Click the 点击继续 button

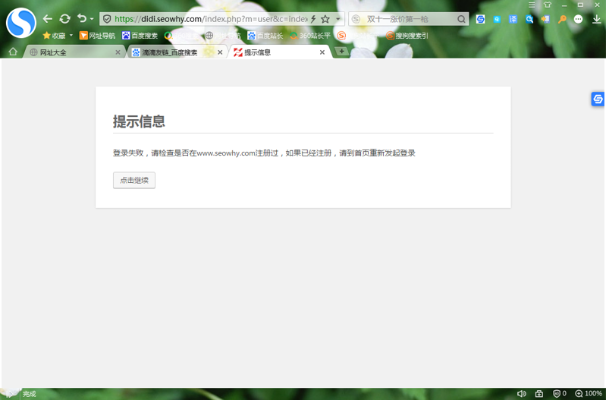click(134, 180)
